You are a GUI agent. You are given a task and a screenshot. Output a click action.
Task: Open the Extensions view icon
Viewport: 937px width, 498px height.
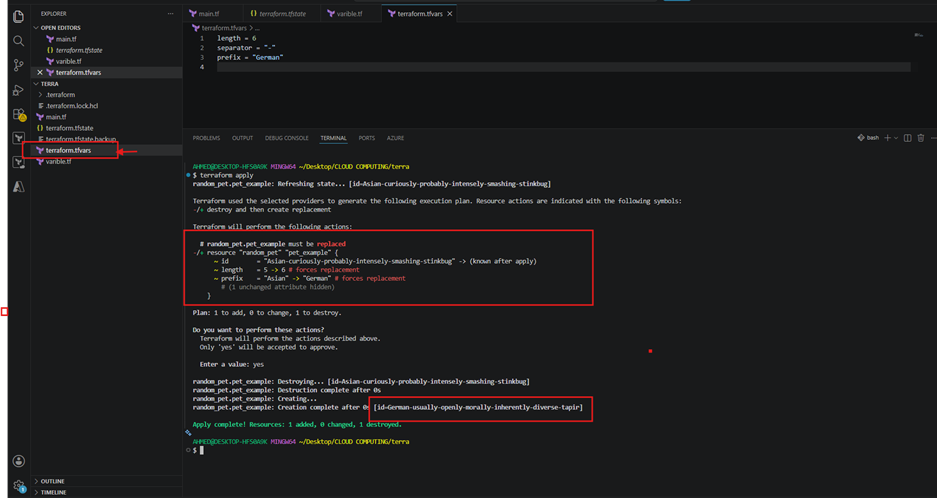(x=19, y=114)
